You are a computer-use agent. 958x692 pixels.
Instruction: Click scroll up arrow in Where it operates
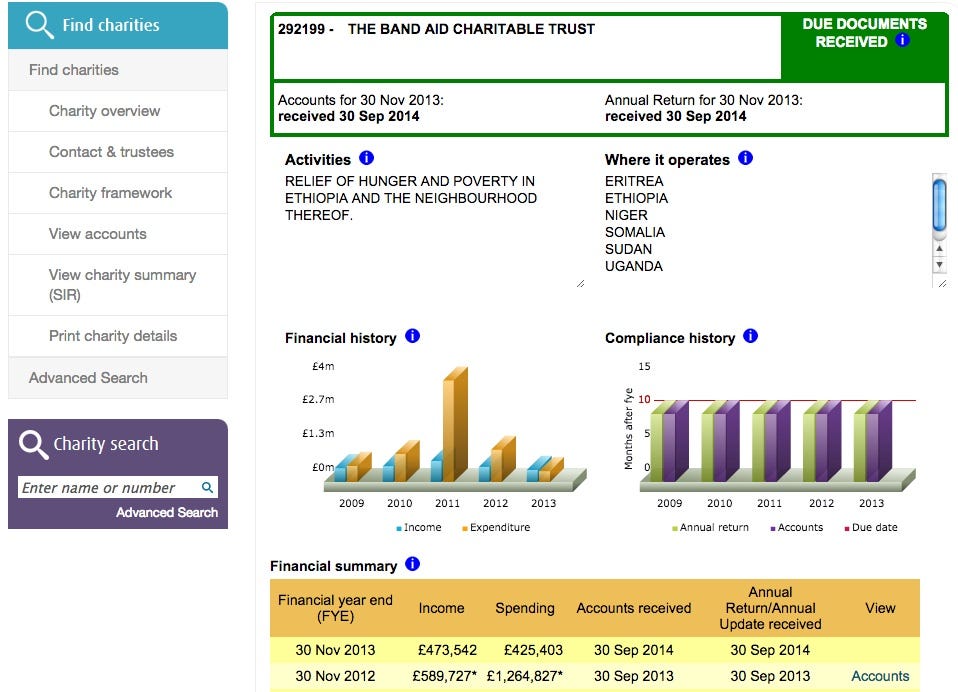click(939, 249)
